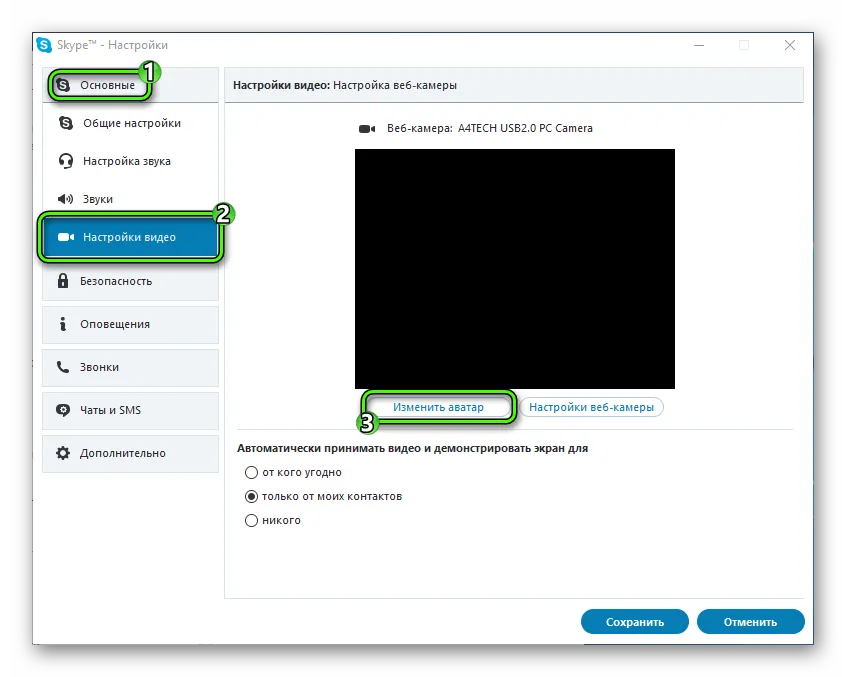Close the Skype settings window

pos(790,45)
